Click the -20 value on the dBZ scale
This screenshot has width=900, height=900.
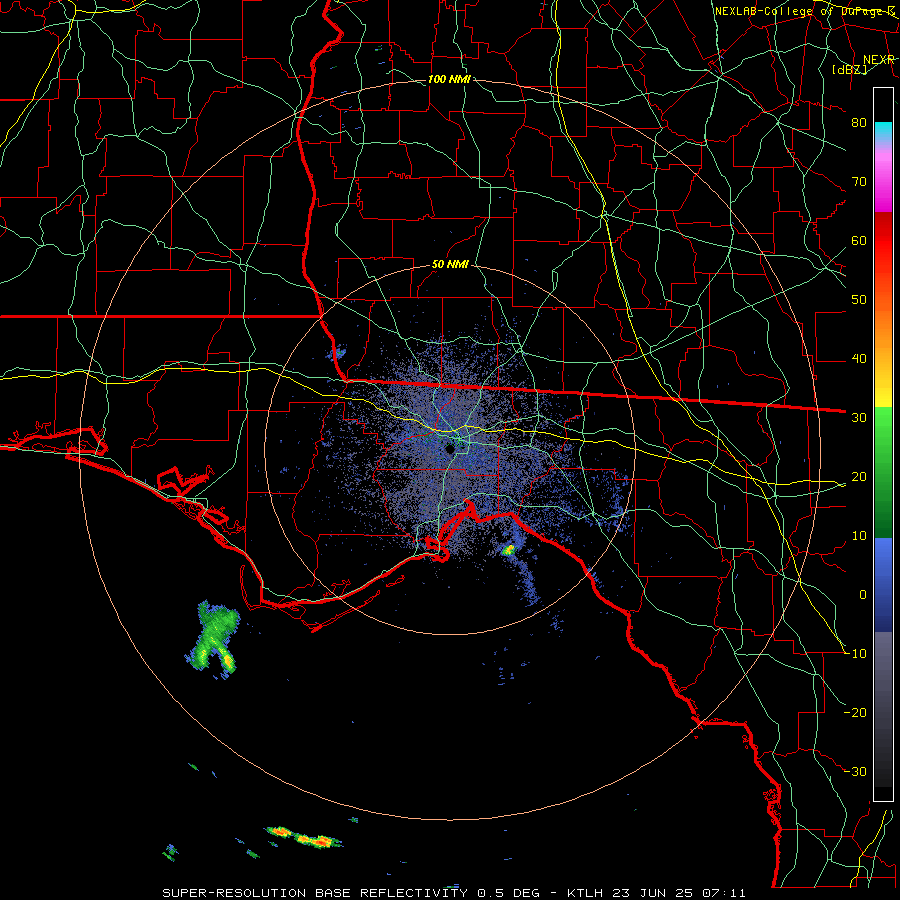(856, 713)
